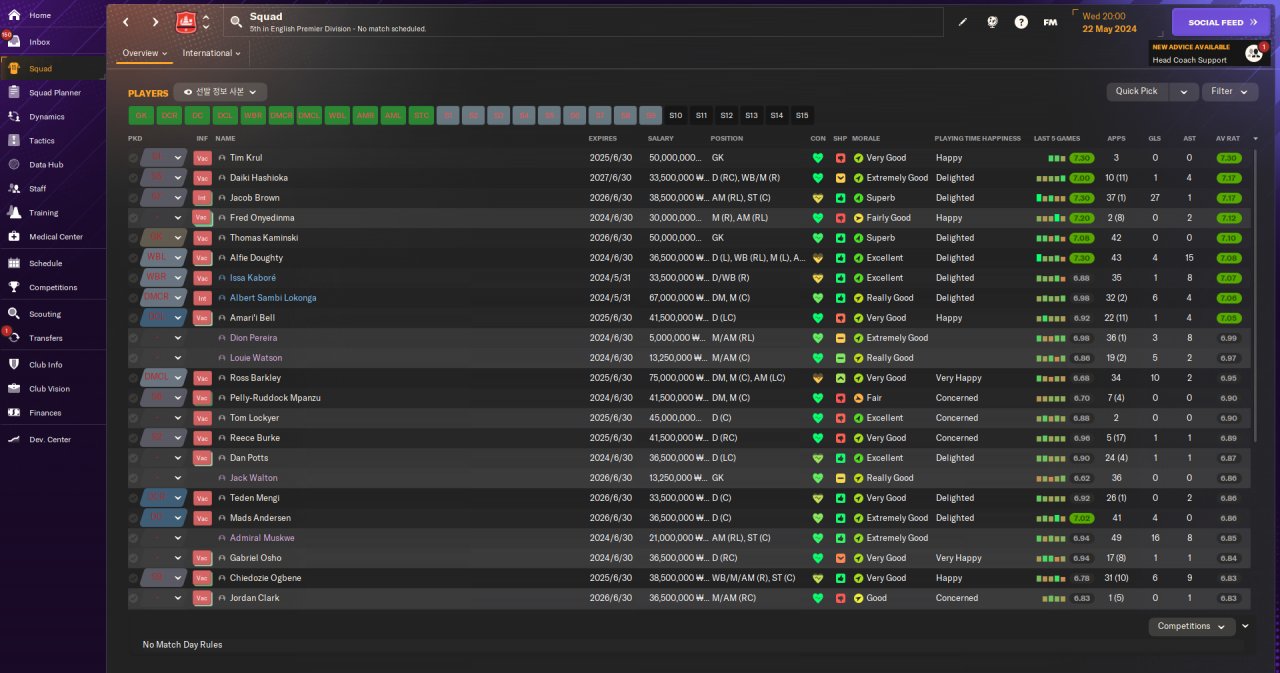Click the search magnifier icon
1280x673 pixels.
point(235,21)
